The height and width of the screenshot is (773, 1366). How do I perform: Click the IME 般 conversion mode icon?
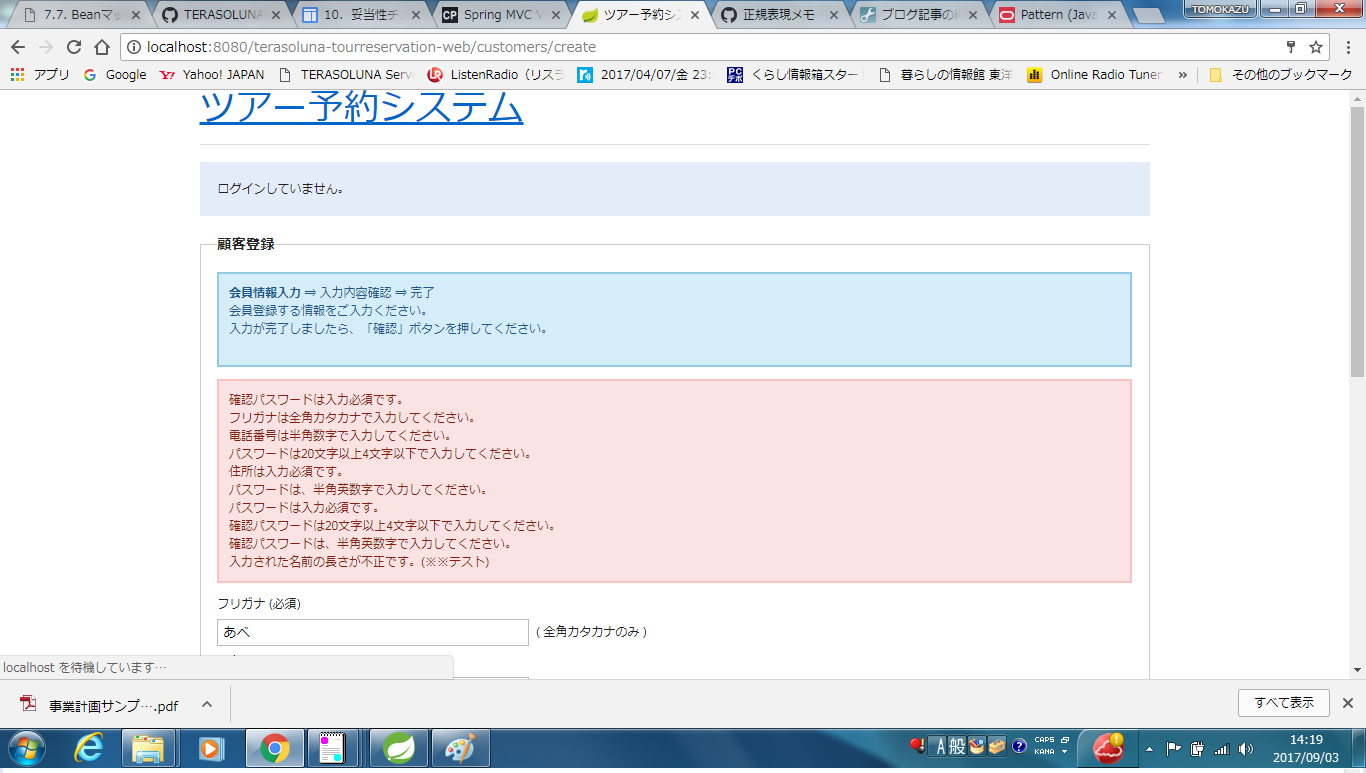[956, 746]
